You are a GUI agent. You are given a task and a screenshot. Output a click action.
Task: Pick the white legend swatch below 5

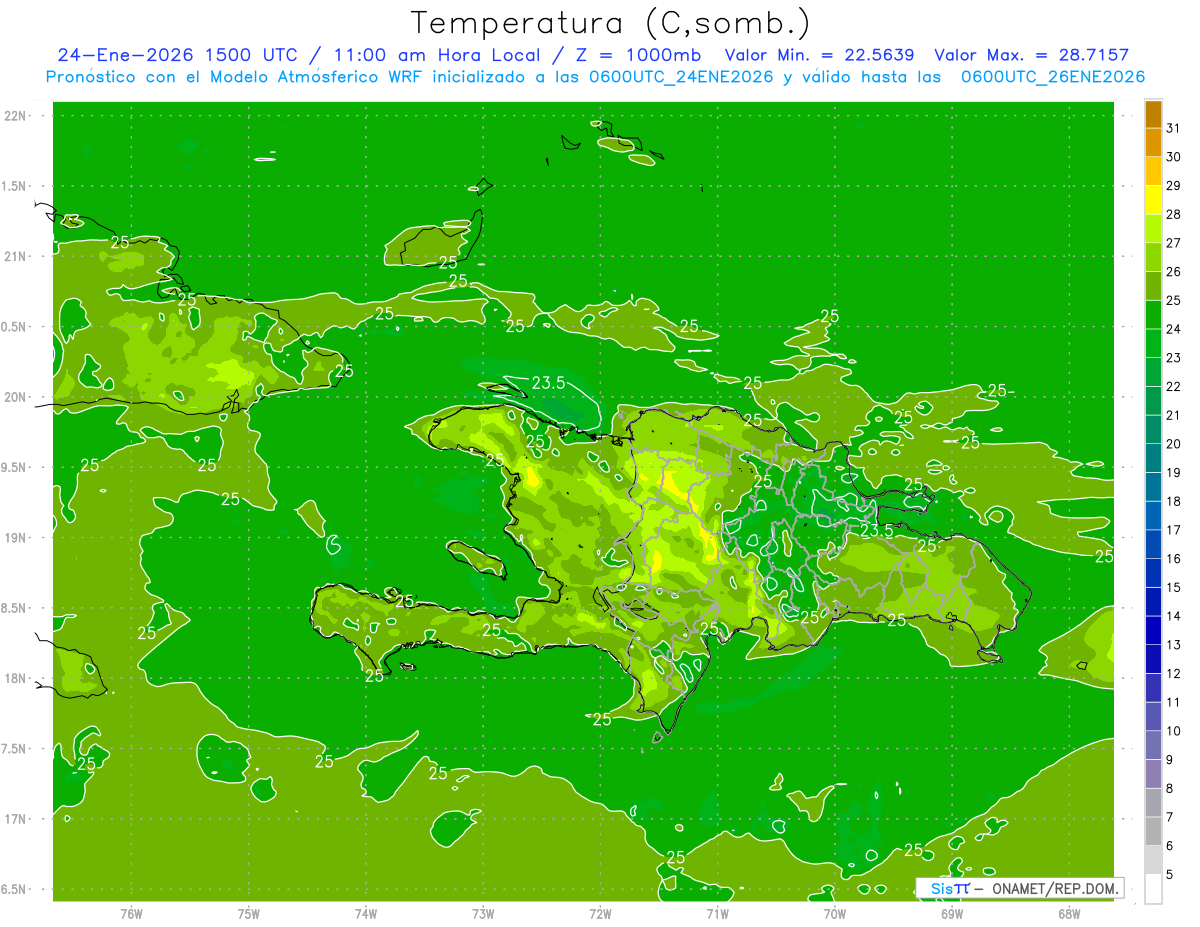pos(1153,889)
